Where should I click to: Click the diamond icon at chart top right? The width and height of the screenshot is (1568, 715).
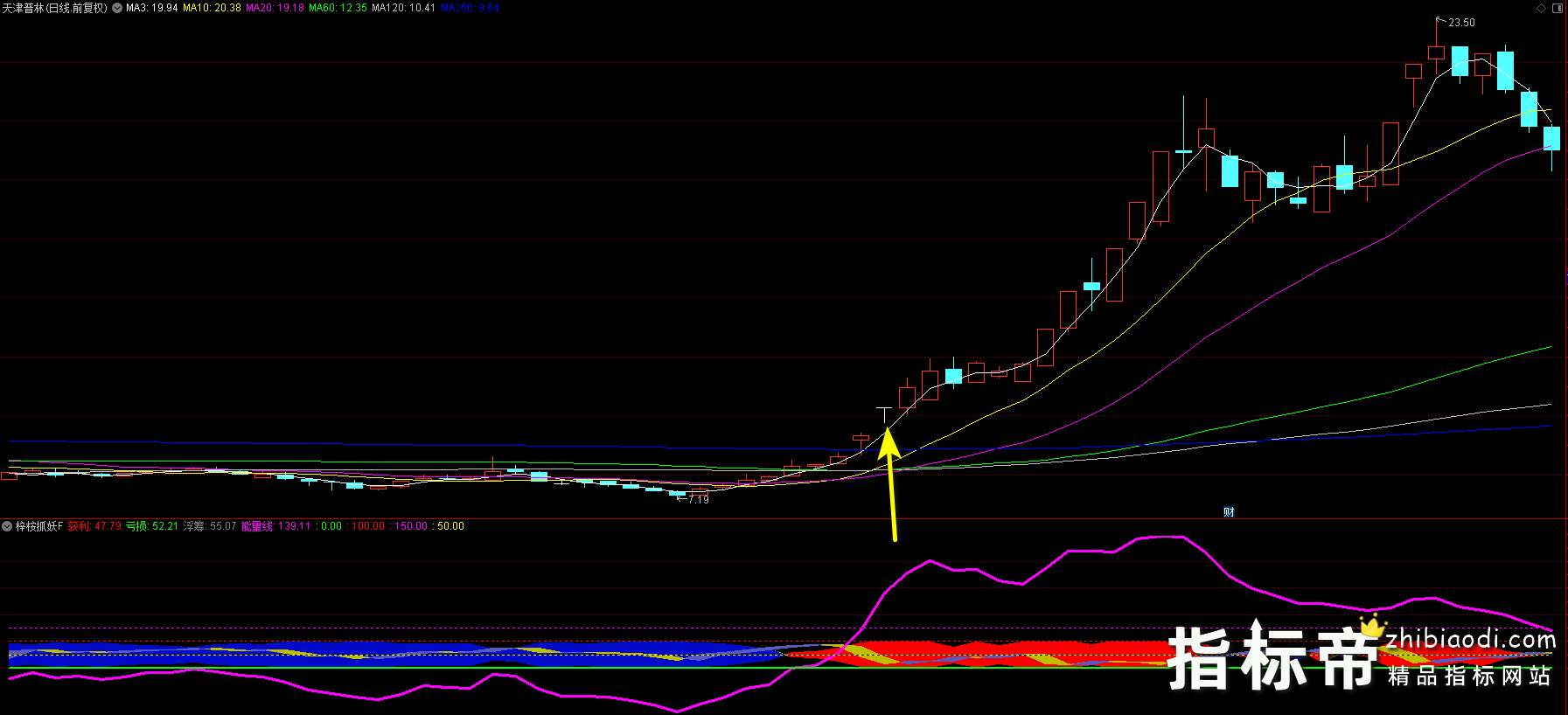click(x=1541, y=8)
